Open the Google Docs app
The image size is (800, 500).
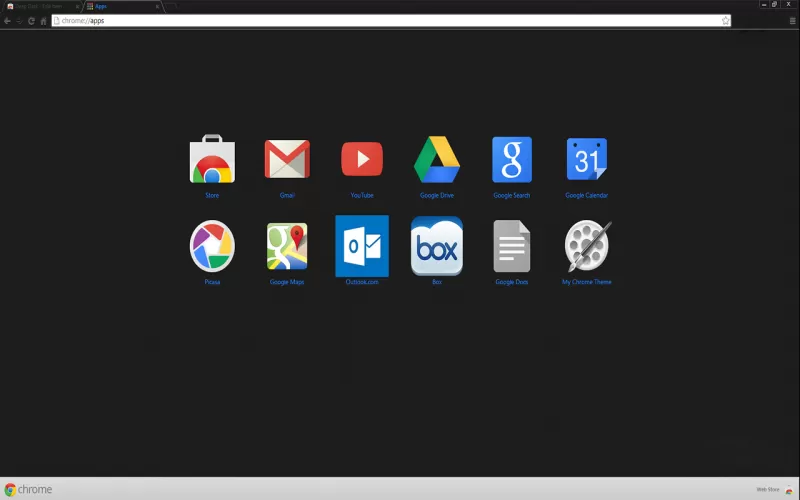tap(511, 246)
